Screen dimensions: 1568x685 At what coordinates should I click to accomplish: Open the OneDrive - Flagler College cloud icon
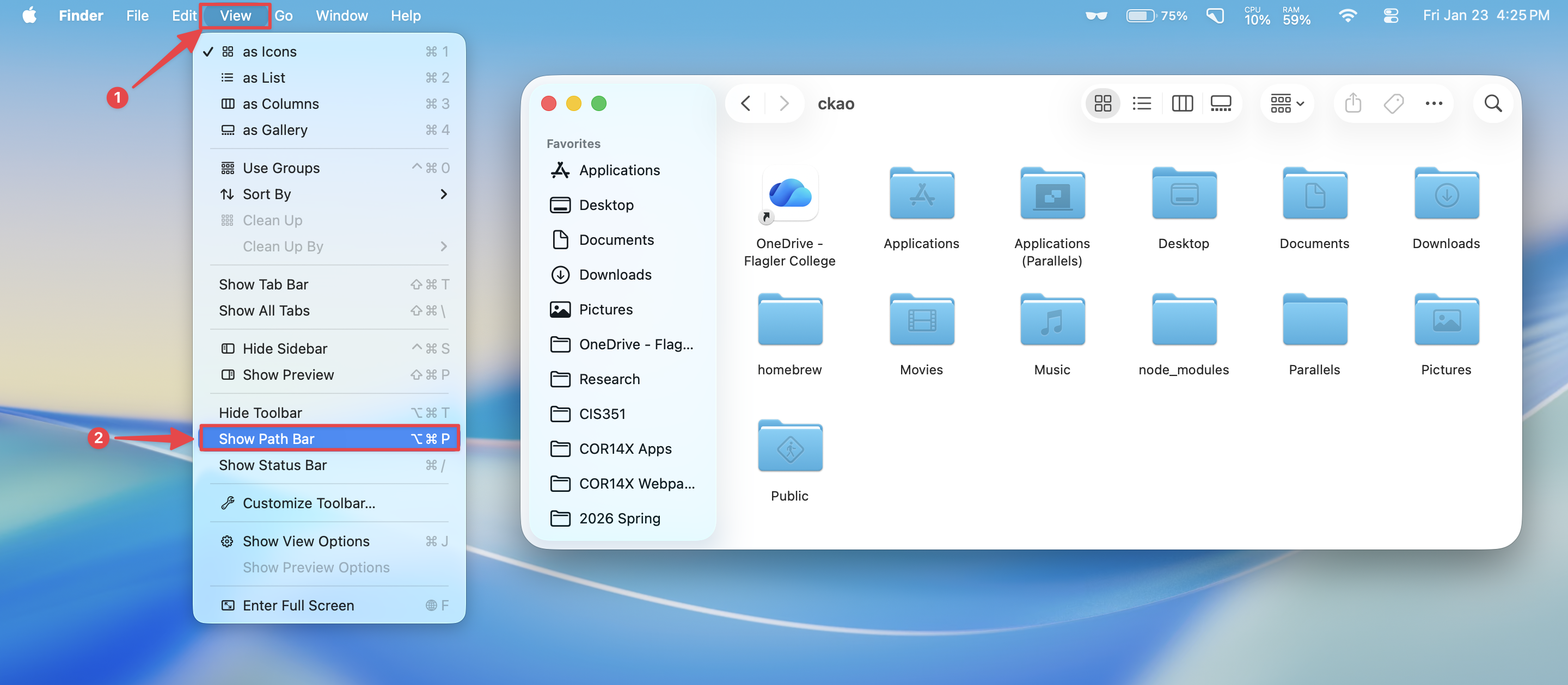(x=789, y=195)
